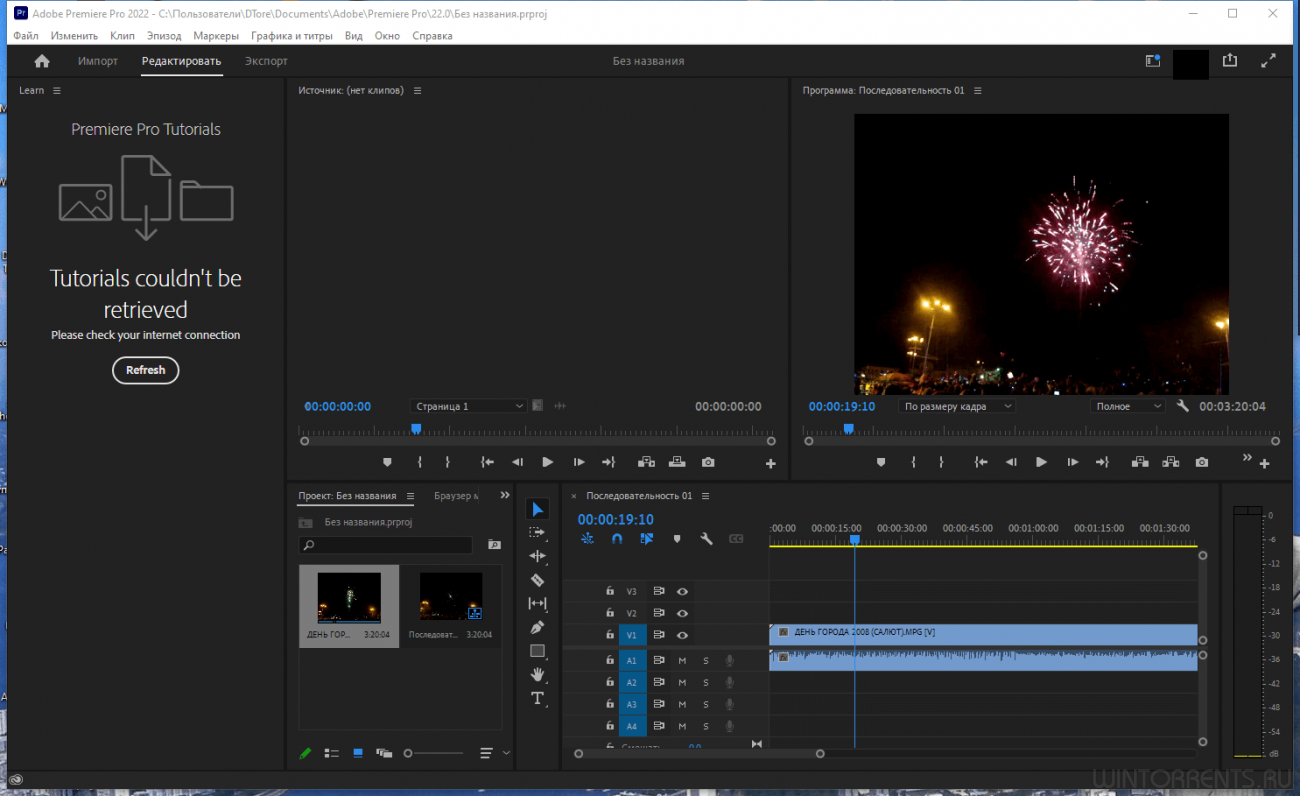Open the Markers menu (Маркеры)
The width and height of the screenshot is (1300, 796).
pos(216,35)
